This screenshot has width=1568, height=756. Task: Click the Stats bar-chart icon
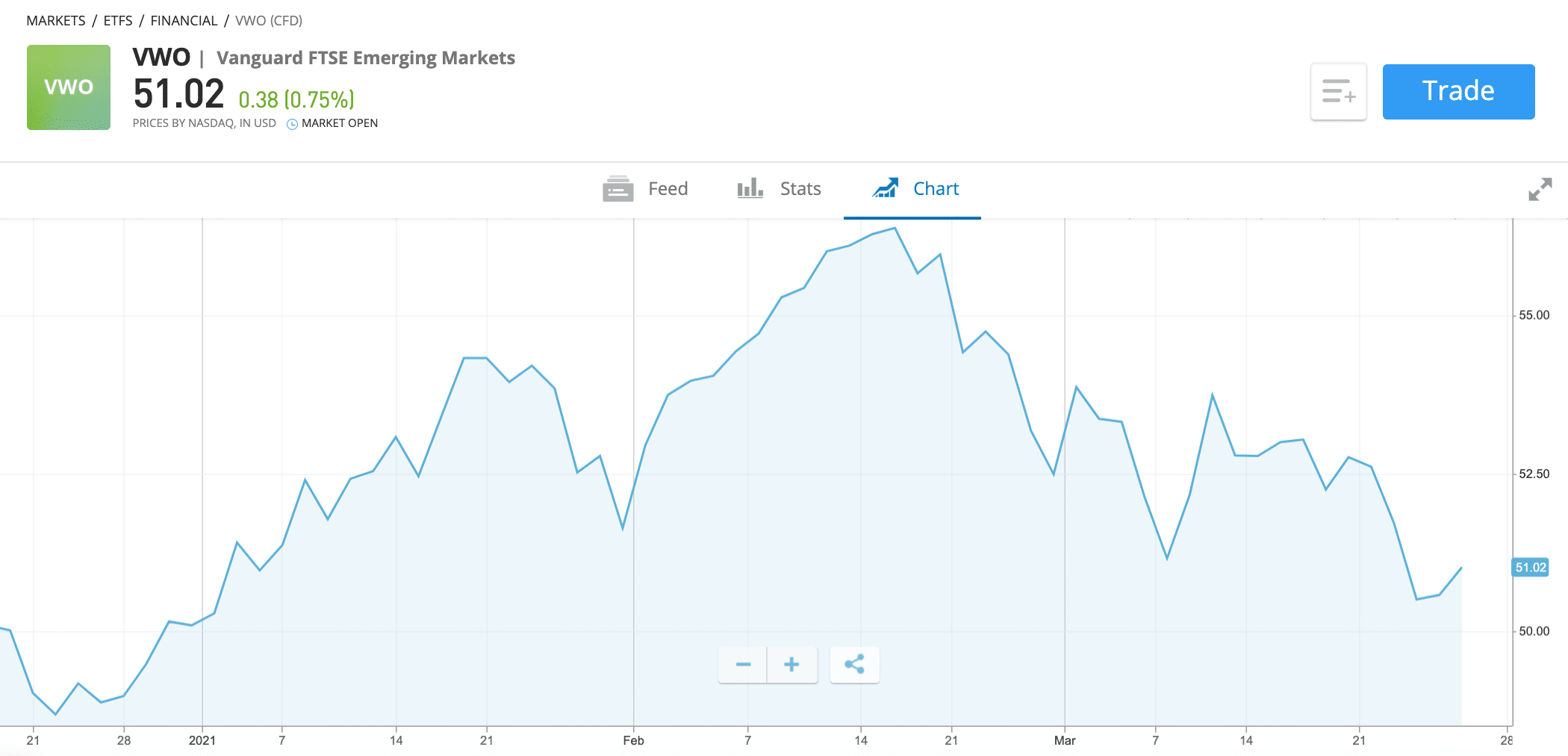(x=749, y=188)
